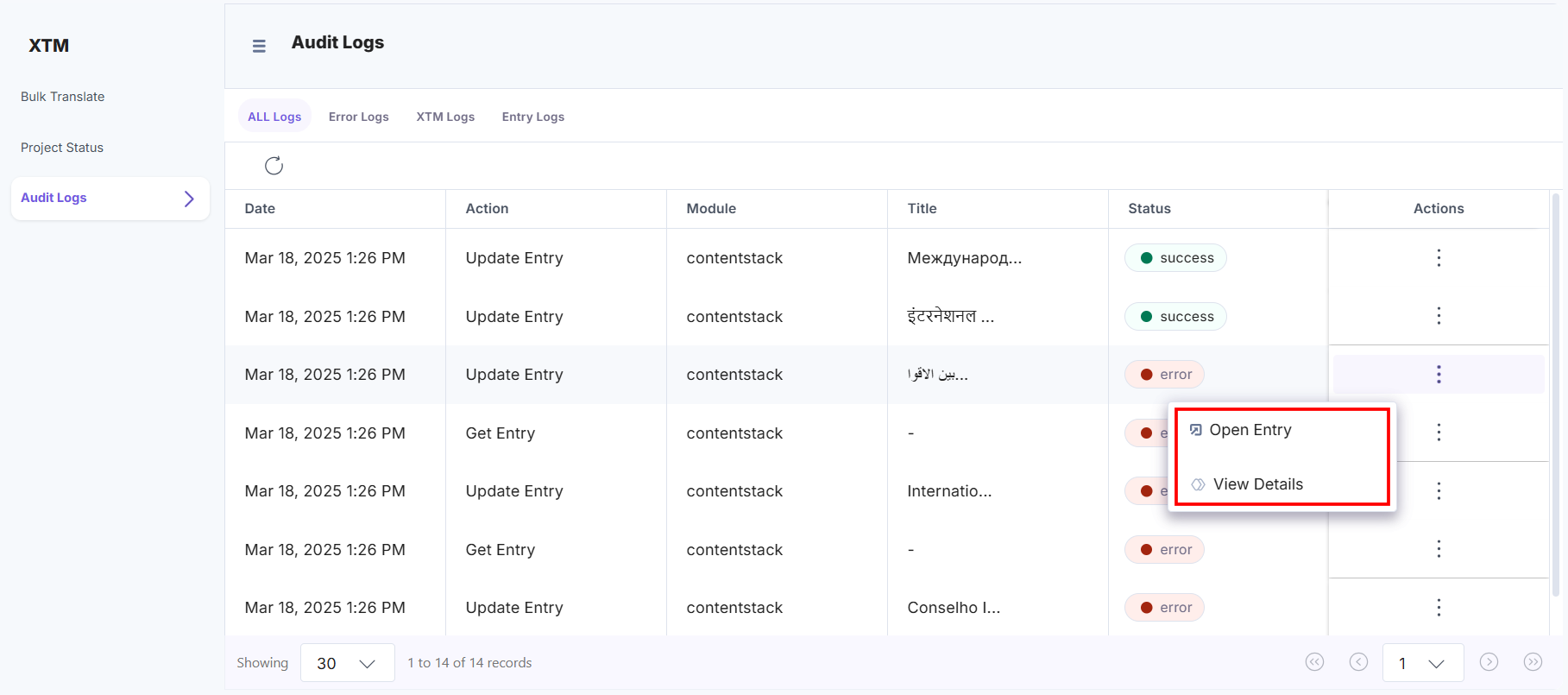
Task: Click the Showing label in footer
Action: click(x=262, y=663)
